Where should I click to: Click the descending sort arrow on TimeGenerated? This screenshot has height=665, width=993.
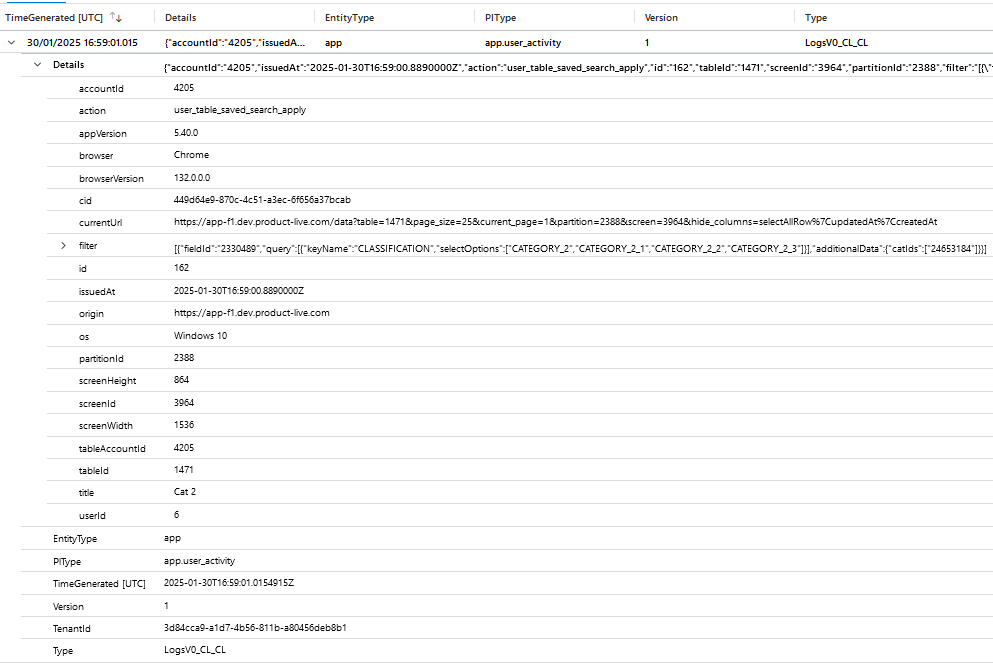[119, 17]
